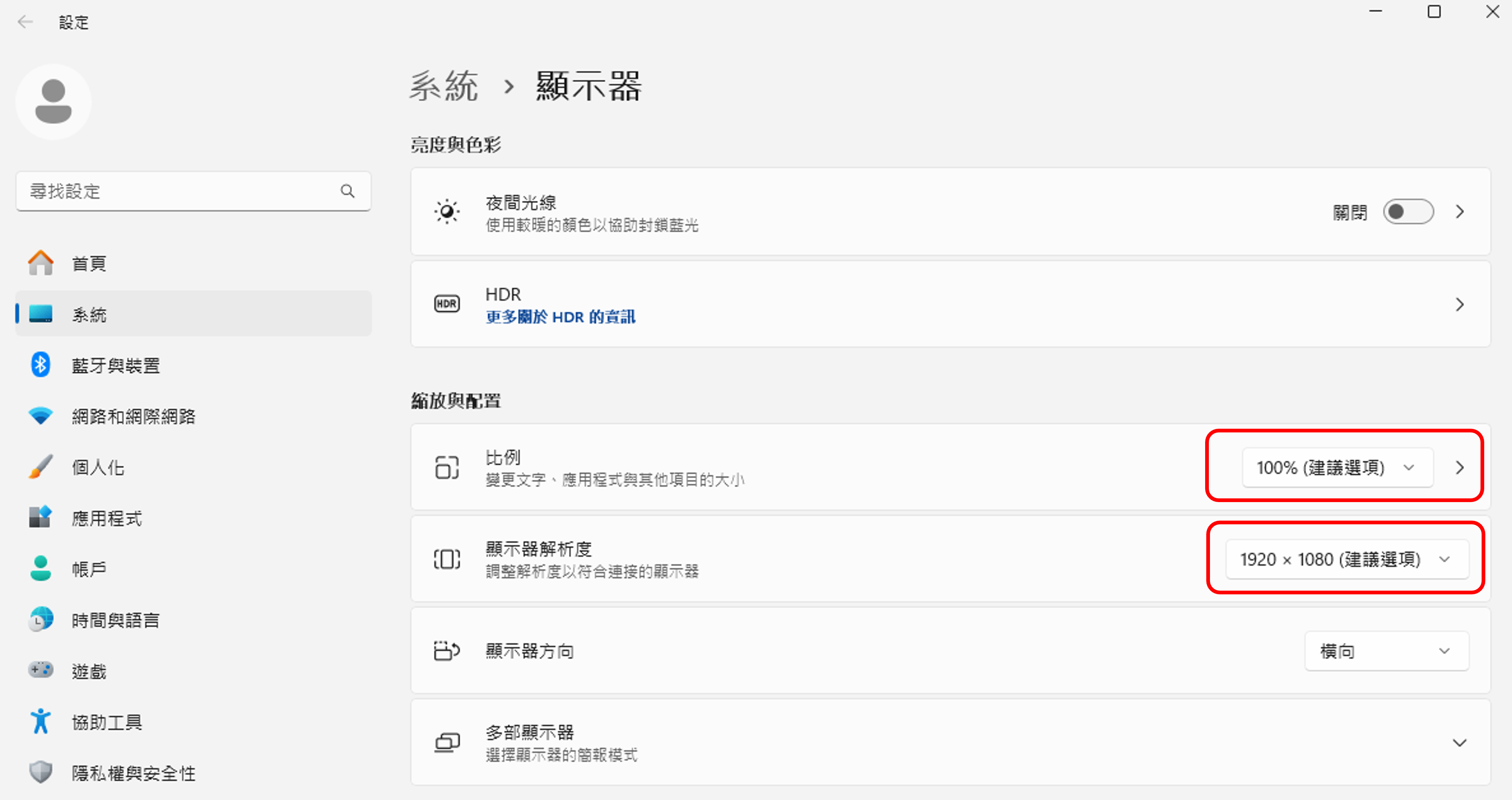This screenshot has width=1512, height=800.
Task: Click the Wi-Fi network icon
Action: tap(40, 415)
